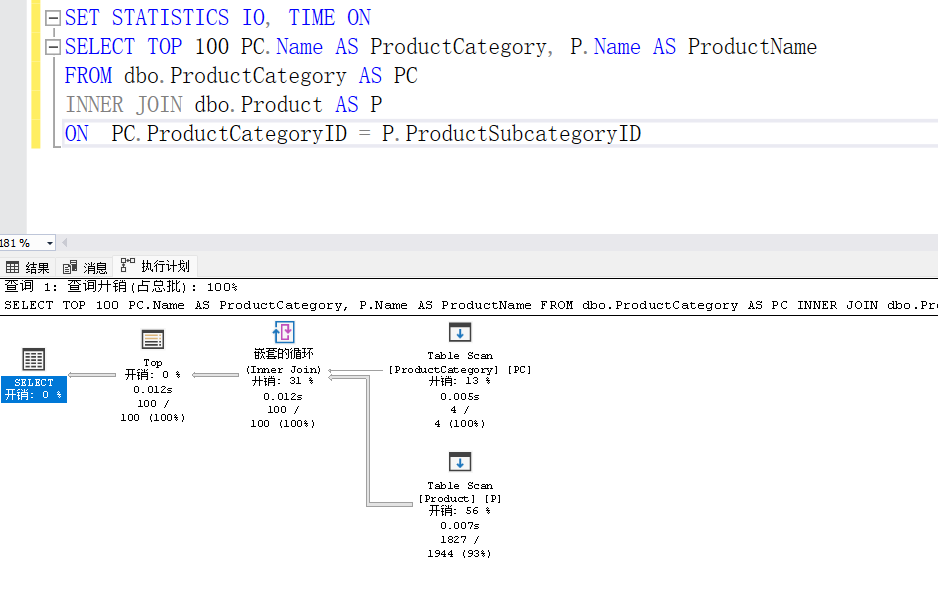Switch to the 结果 tab
Viewport: 938px width, 604px height.
pyautogui.click(x=28, y=267)
